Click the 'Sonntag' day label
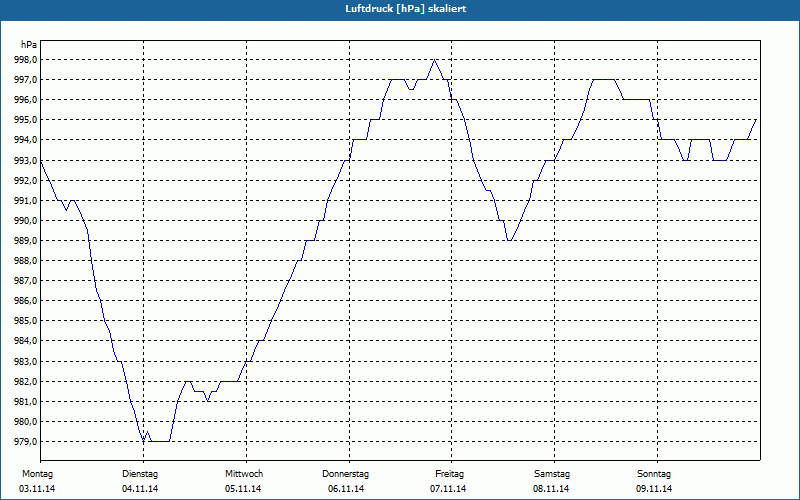 (654, 474)
